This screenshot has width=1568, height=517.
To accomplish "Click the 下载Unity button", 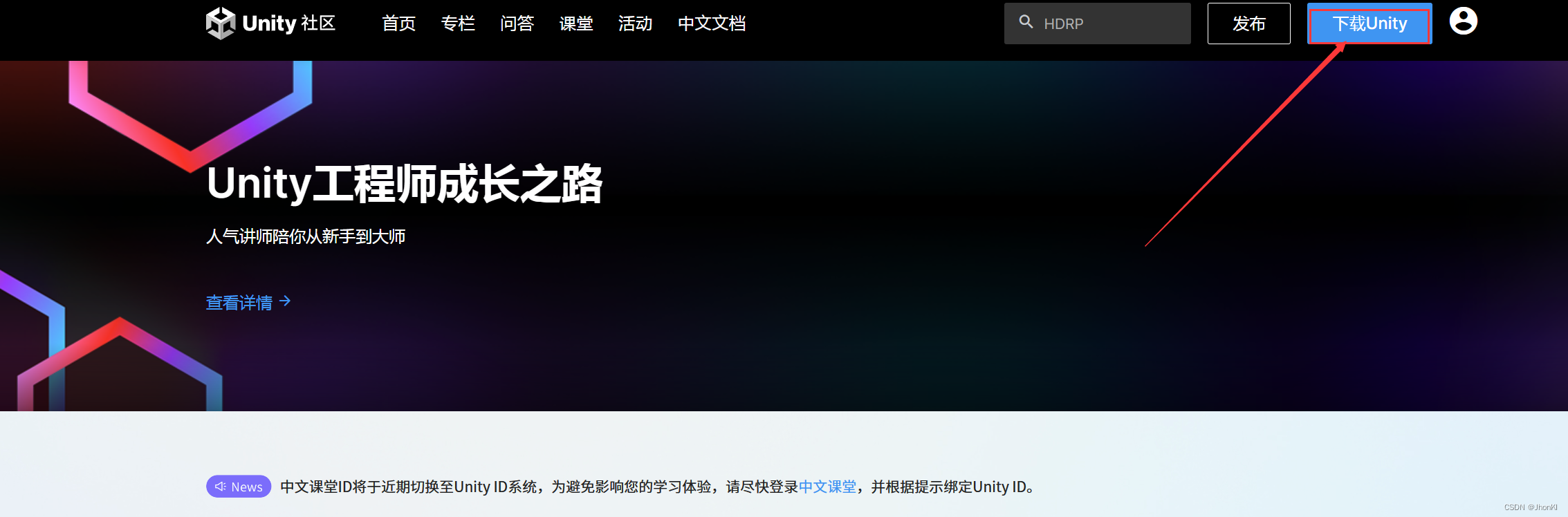I will [1369, 23].
